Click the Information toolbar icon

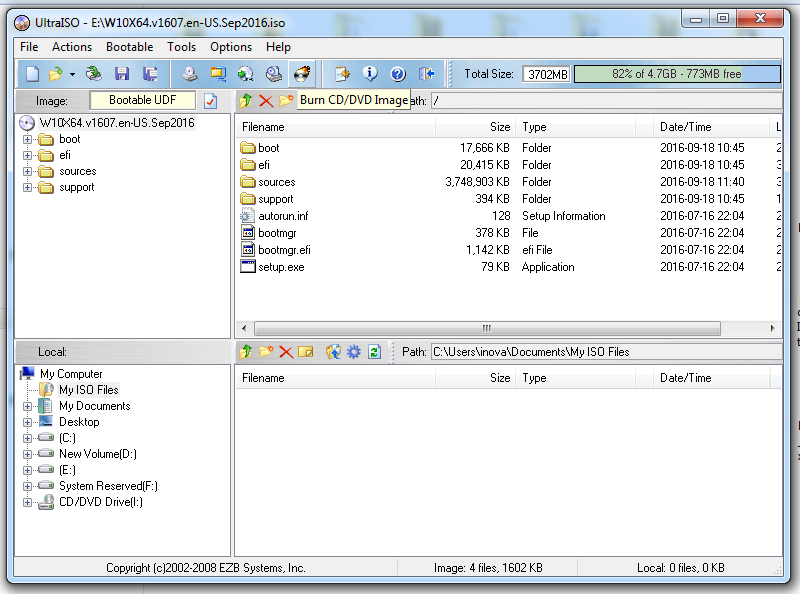(x=370, y=74)
